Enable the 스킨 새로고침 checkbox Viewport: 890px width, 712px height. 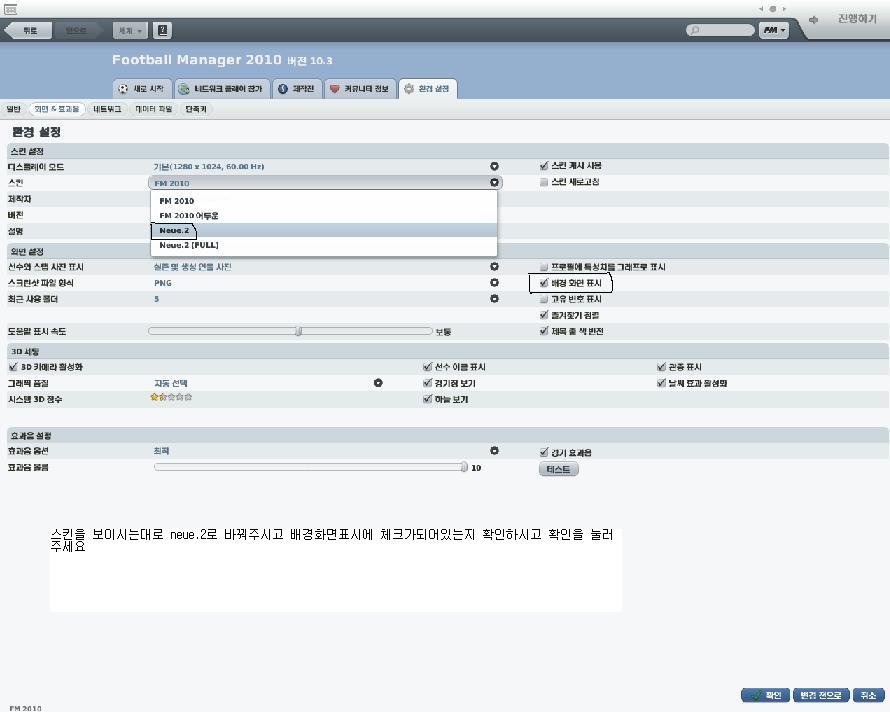pos(544,183)
